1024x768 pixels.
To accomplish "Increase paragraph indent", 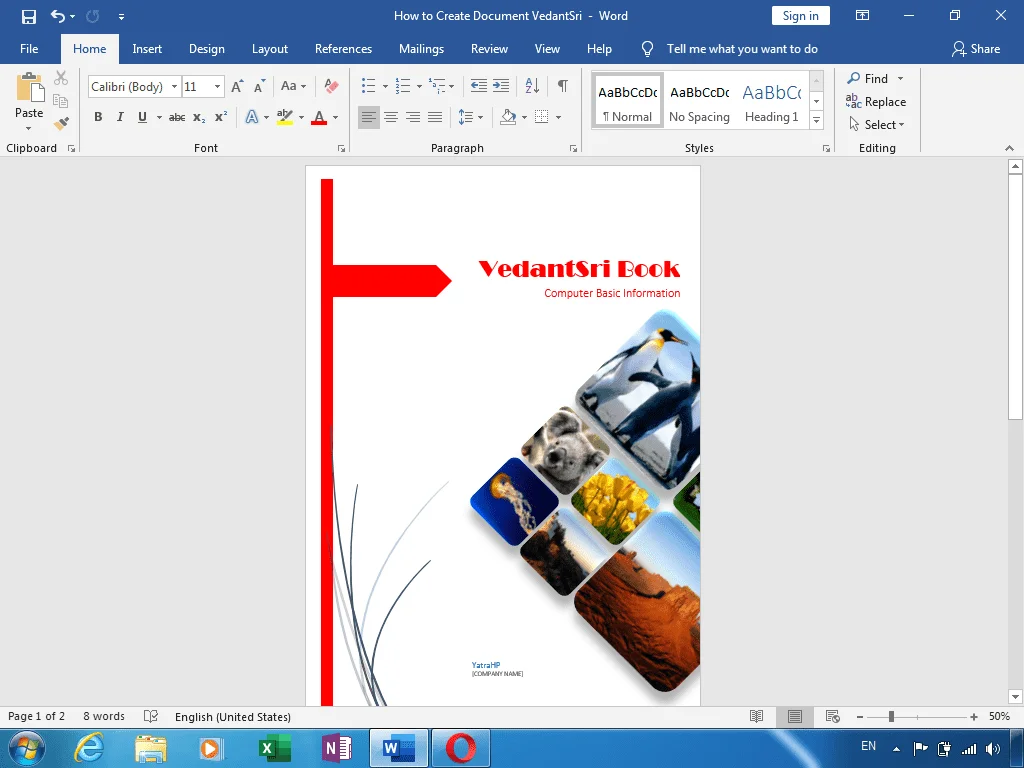I will pyautogui.click(x=501, y=86).
